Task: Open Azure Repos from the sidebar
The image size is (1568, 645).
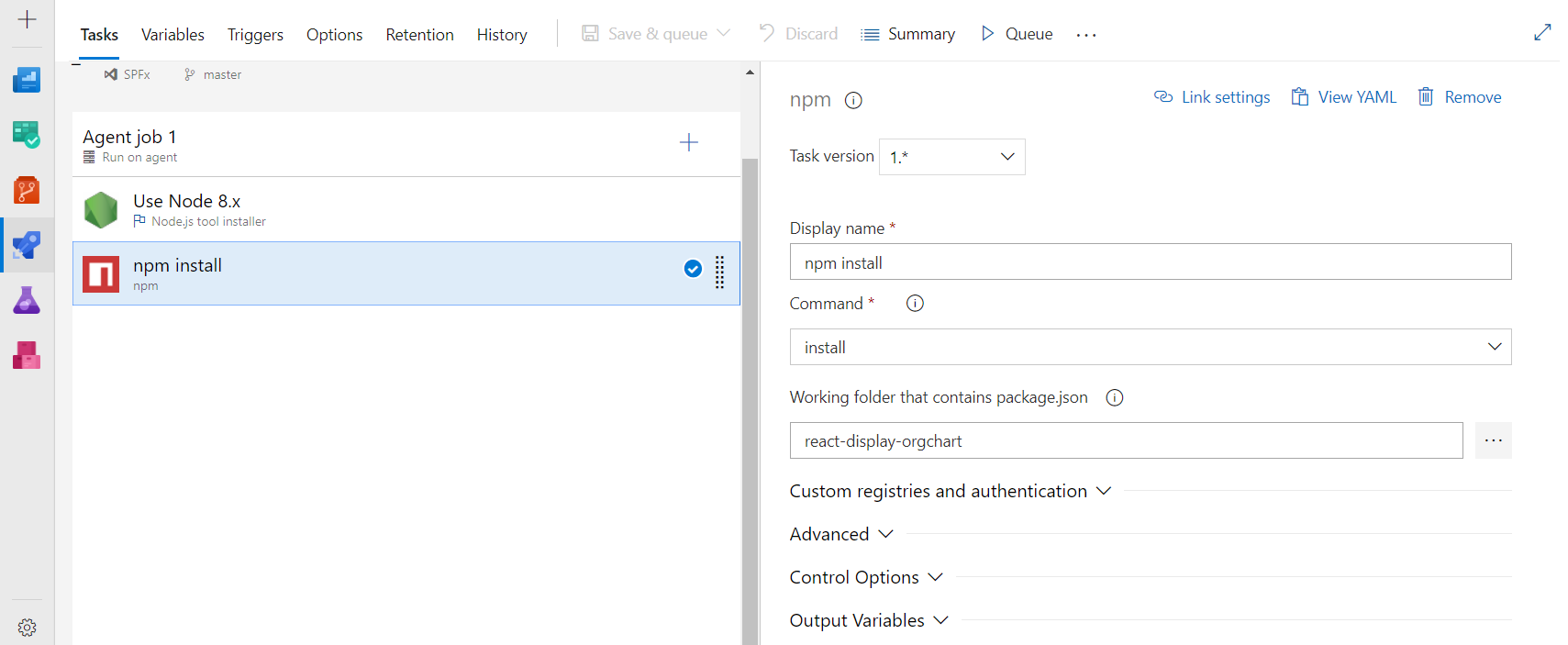Action: click(27, 191)
